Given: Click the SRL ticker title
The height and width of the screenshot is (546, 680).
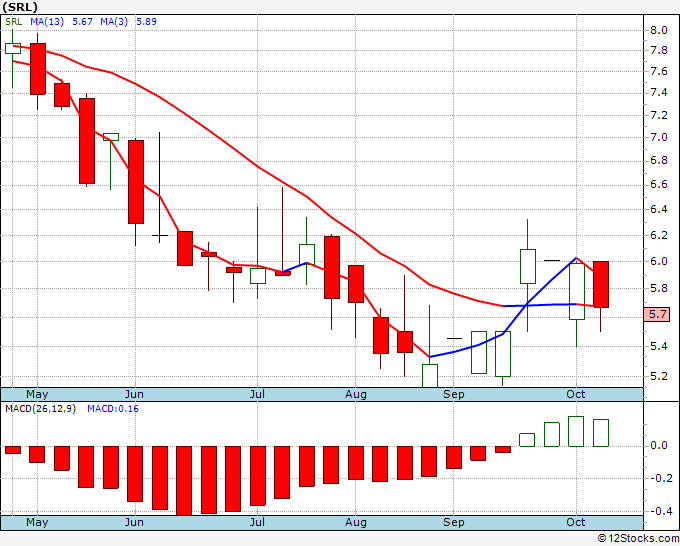Looking at the screenshot, I should coord(20,7).
